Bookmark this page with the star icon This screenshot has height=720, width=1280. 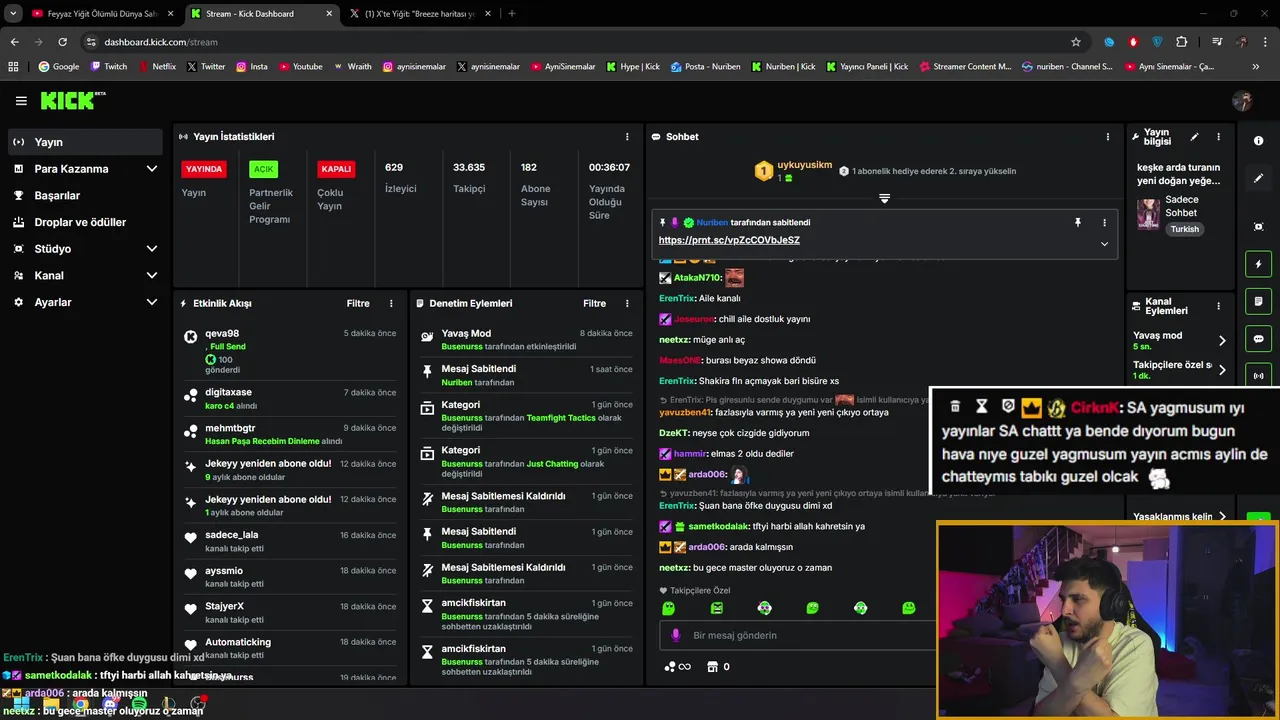coord(1076,42)
